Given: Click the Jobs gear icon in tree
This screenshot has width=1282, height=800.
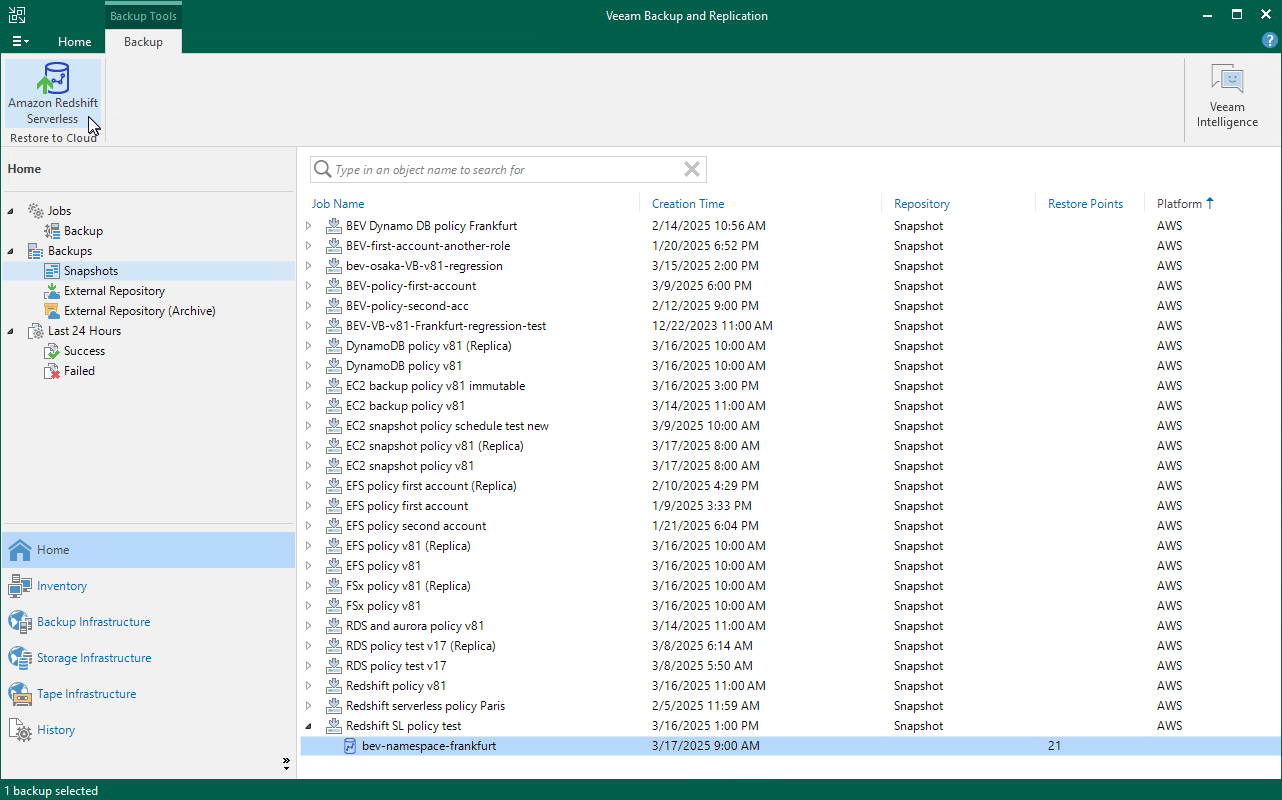Looking at the screenshot, I should pos(35,211).
